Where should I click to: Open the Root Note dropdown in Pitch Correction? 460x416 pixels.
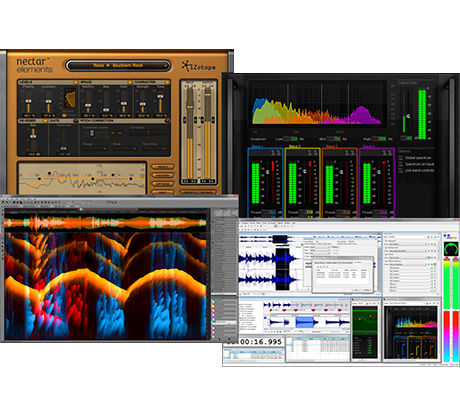[x=155, y=149]
